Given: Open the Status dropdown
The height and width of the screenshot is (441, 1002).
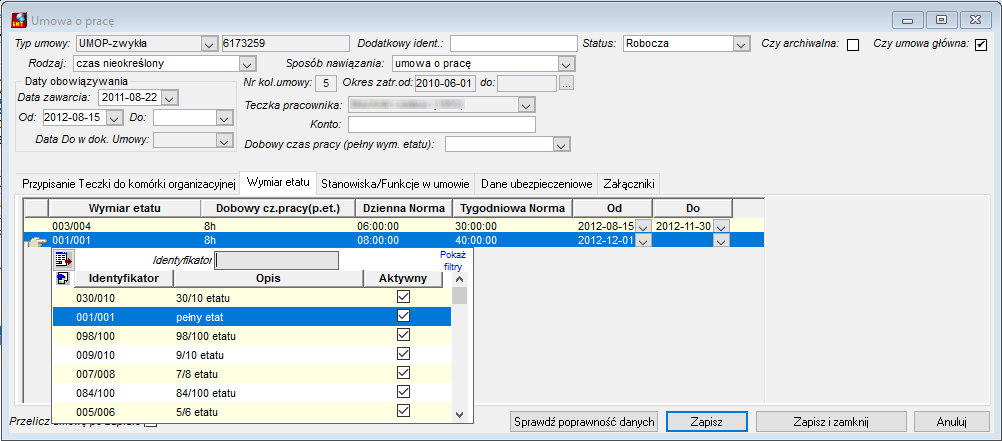Looking at the screenshot, I should point(741,44).
